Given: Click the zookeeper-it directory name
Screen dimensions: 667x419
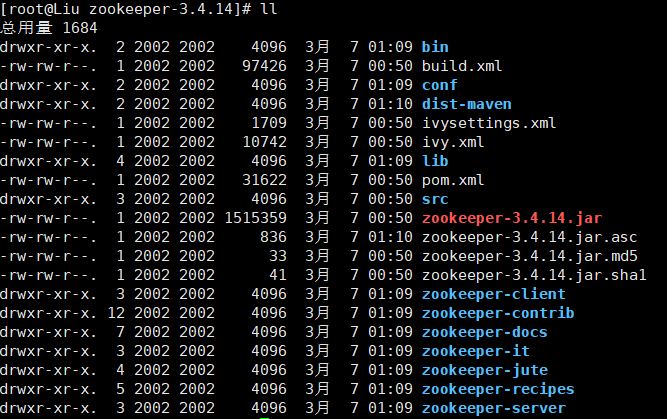Looking at the screenshot, I should (x=476, y=351).
